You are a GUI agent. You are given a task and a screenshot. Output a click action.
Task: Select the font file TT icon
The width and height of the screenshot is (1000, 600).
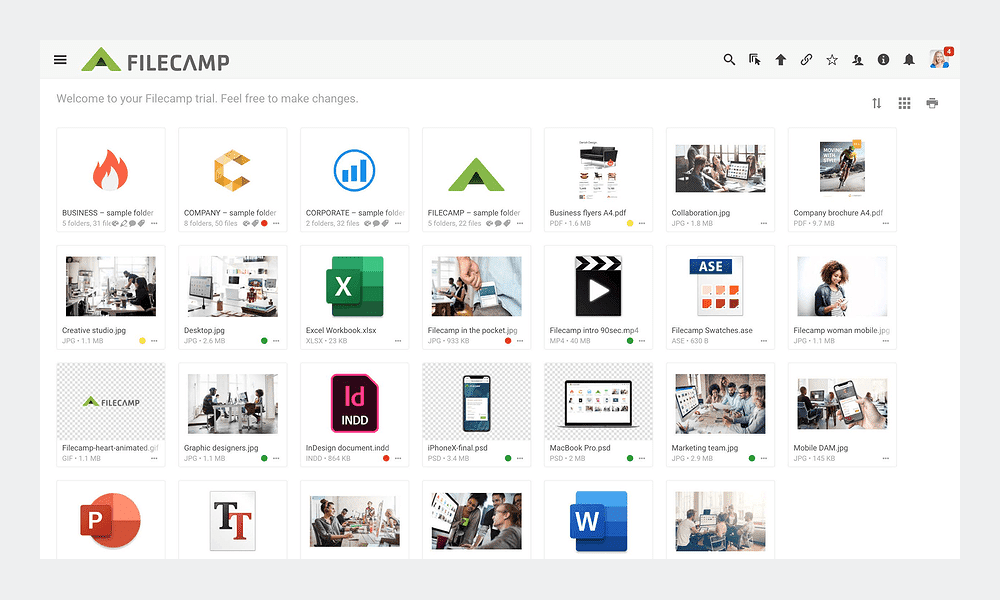(233, 521)
